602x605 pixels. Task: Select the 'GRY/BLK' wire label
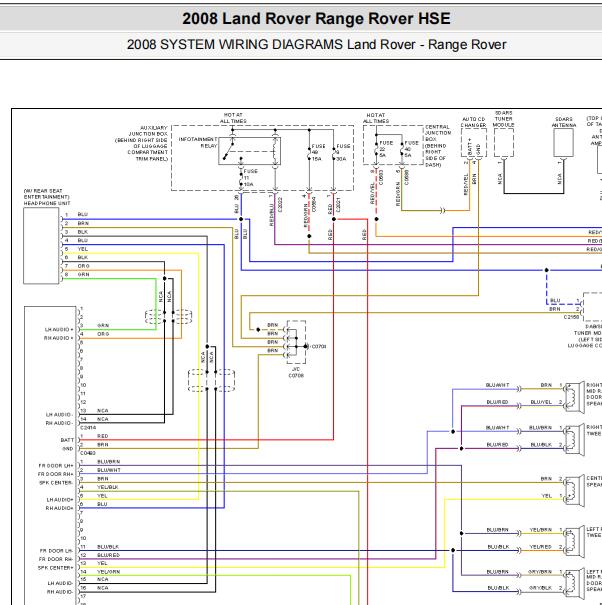click(x=540, y=588)
